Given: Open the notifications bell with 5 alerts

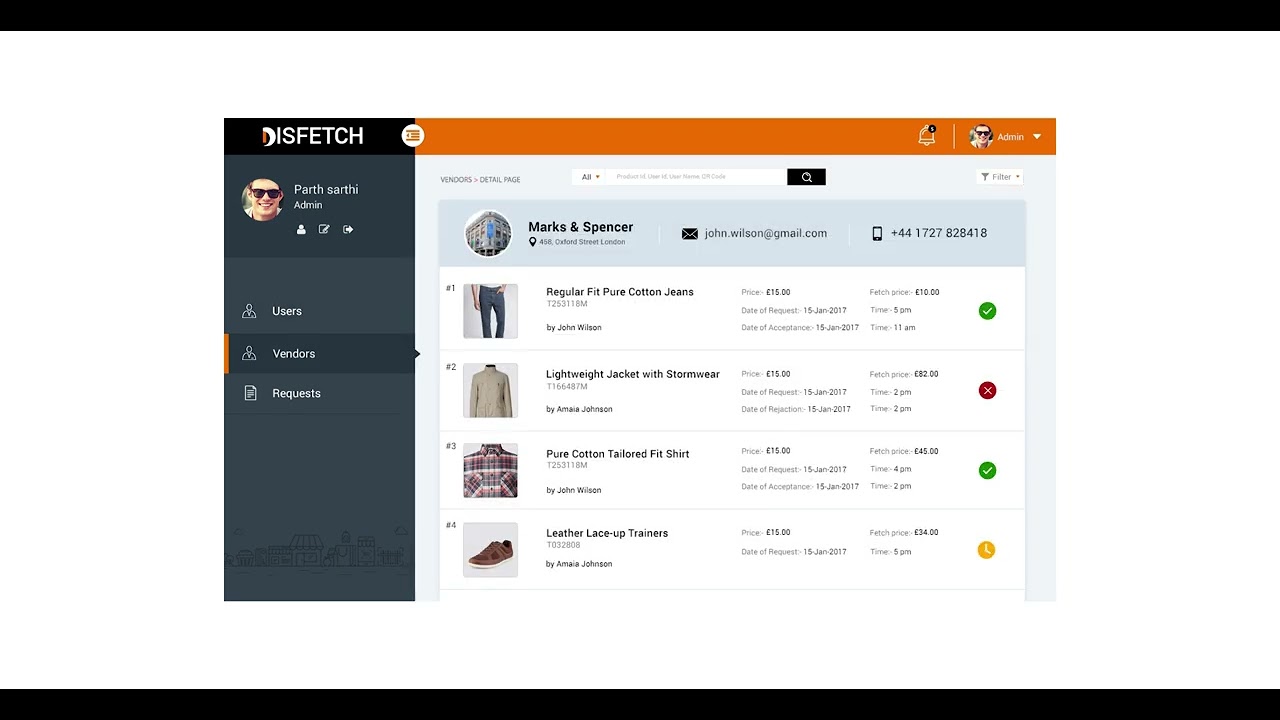Looking at the screenshot, I should click(x=925, y=136).
